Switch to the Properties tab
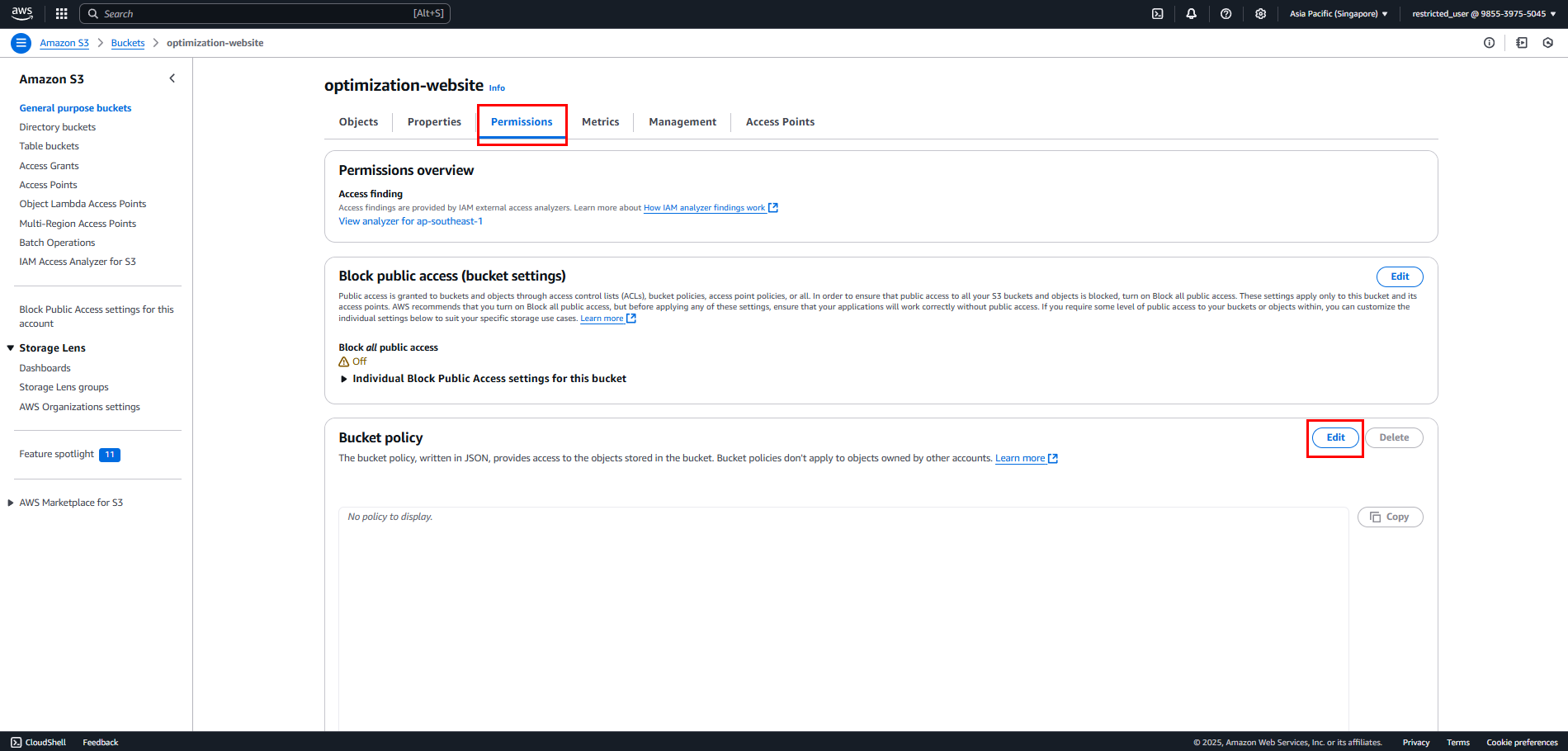The width and height of the screenshot is (1568, 751). [x=434, y=122]
